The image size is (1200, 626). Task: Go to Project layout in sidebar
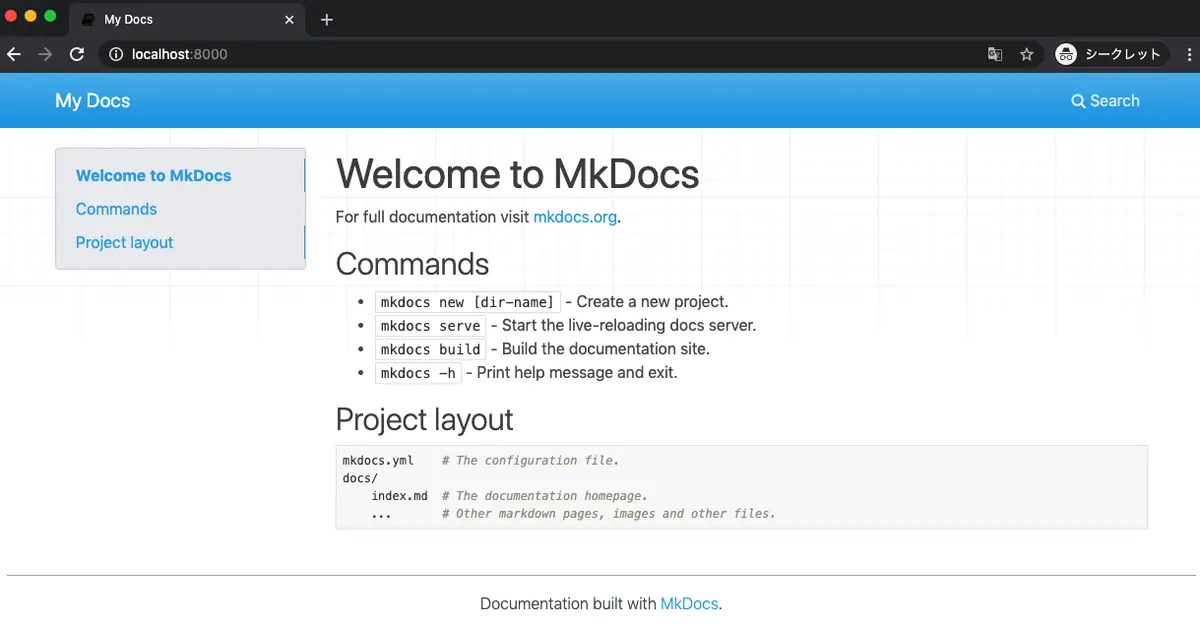coord(124,242)
